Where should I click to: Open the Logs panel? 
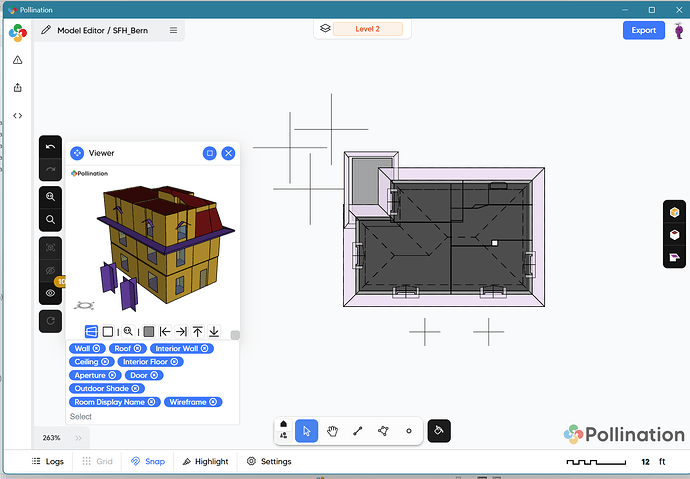tap(47, 462)
